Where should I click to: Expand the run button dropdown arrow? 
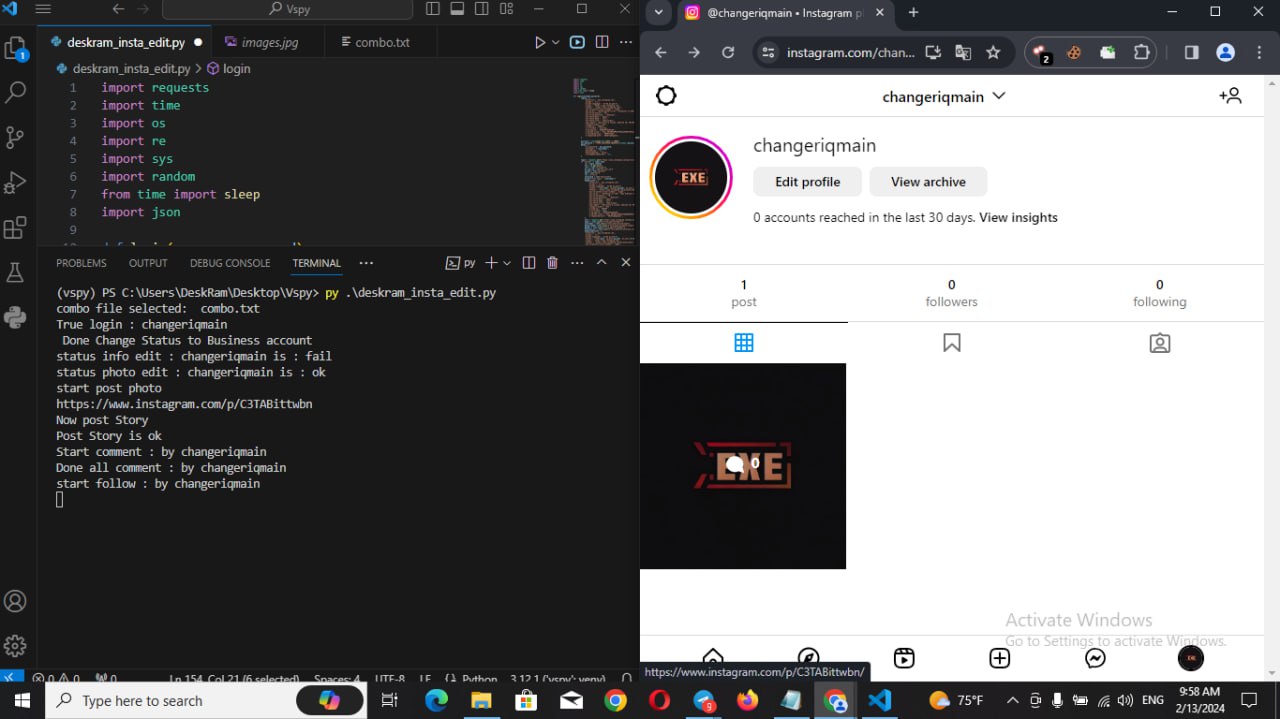(555, 43)
